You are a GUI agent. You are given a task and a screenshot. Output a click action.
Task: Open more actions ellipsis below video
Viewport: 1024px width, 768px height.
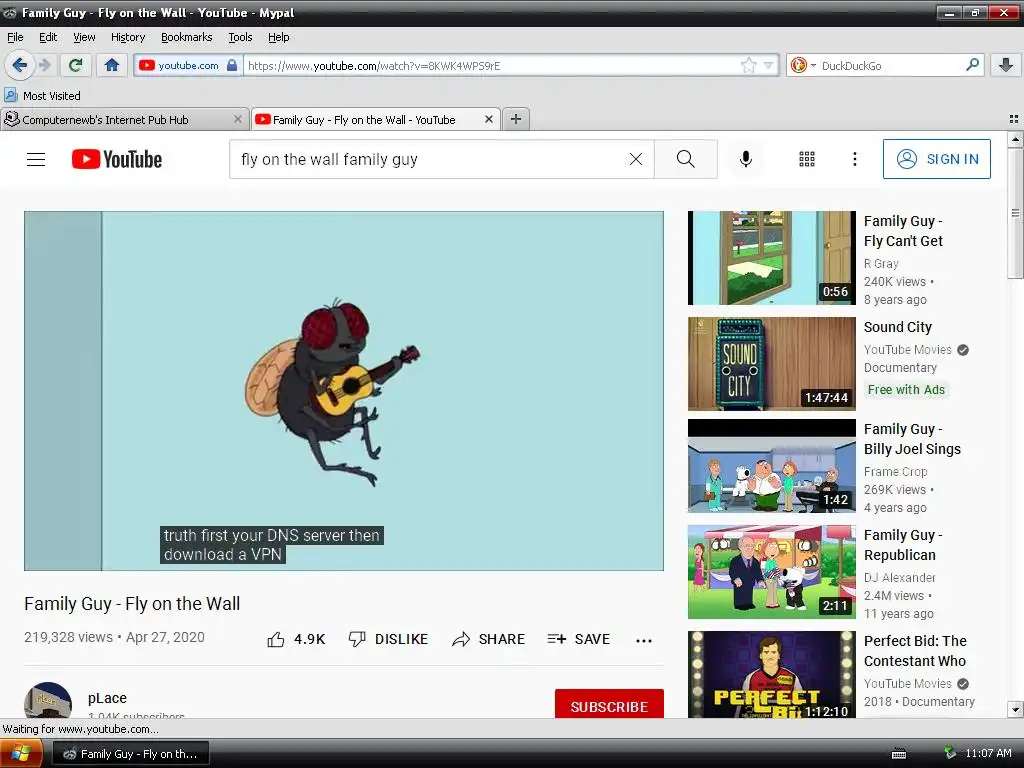click(x=644, y=640)
